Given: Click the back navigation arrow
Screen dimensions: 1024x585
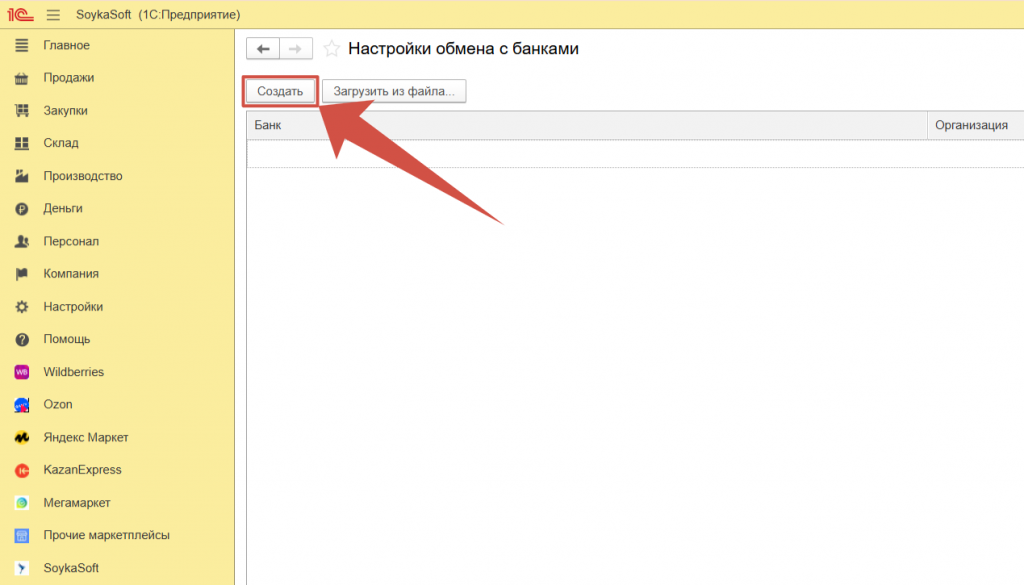Looking at the screenshot, I should 263,49.
